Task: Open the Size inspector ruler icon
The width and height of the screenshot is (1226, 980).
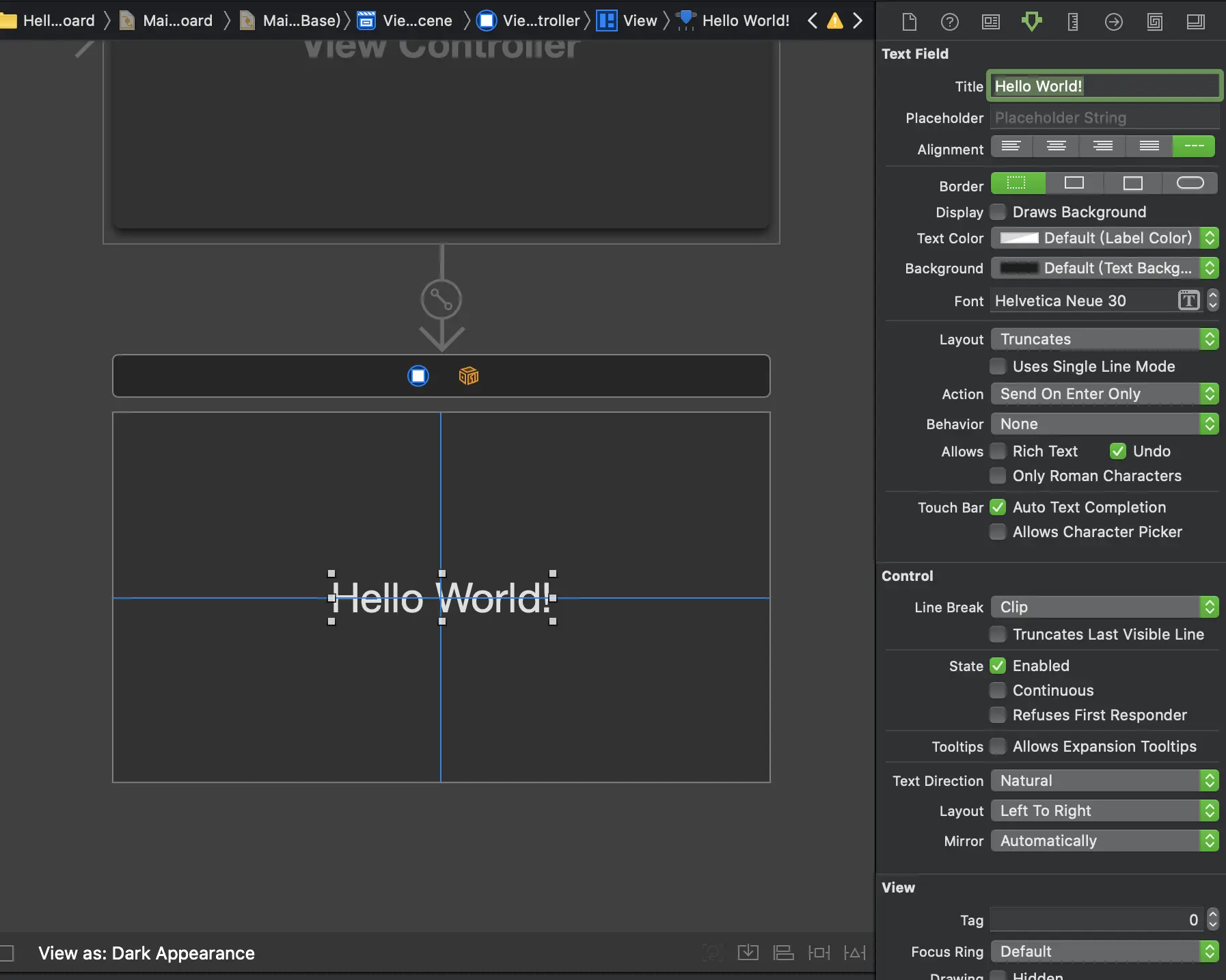Action: coord(1073,22)
